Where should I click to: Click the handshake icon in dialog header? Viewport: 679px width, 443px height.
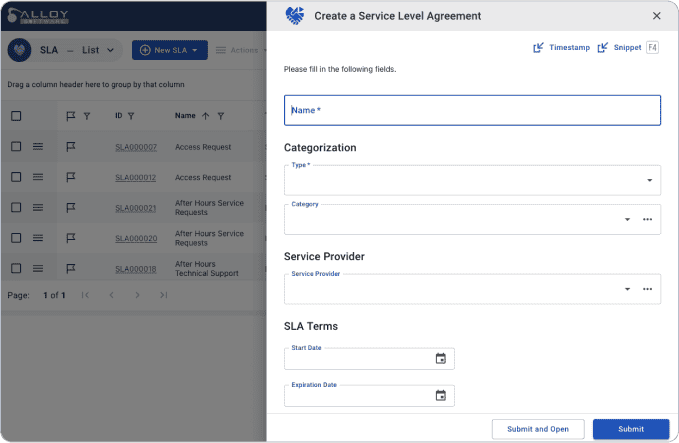(x=295, y=16)
